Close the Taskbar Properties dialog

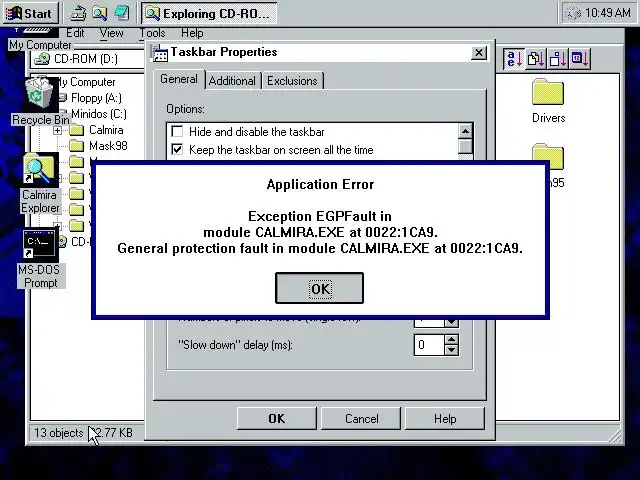[479, 53]
